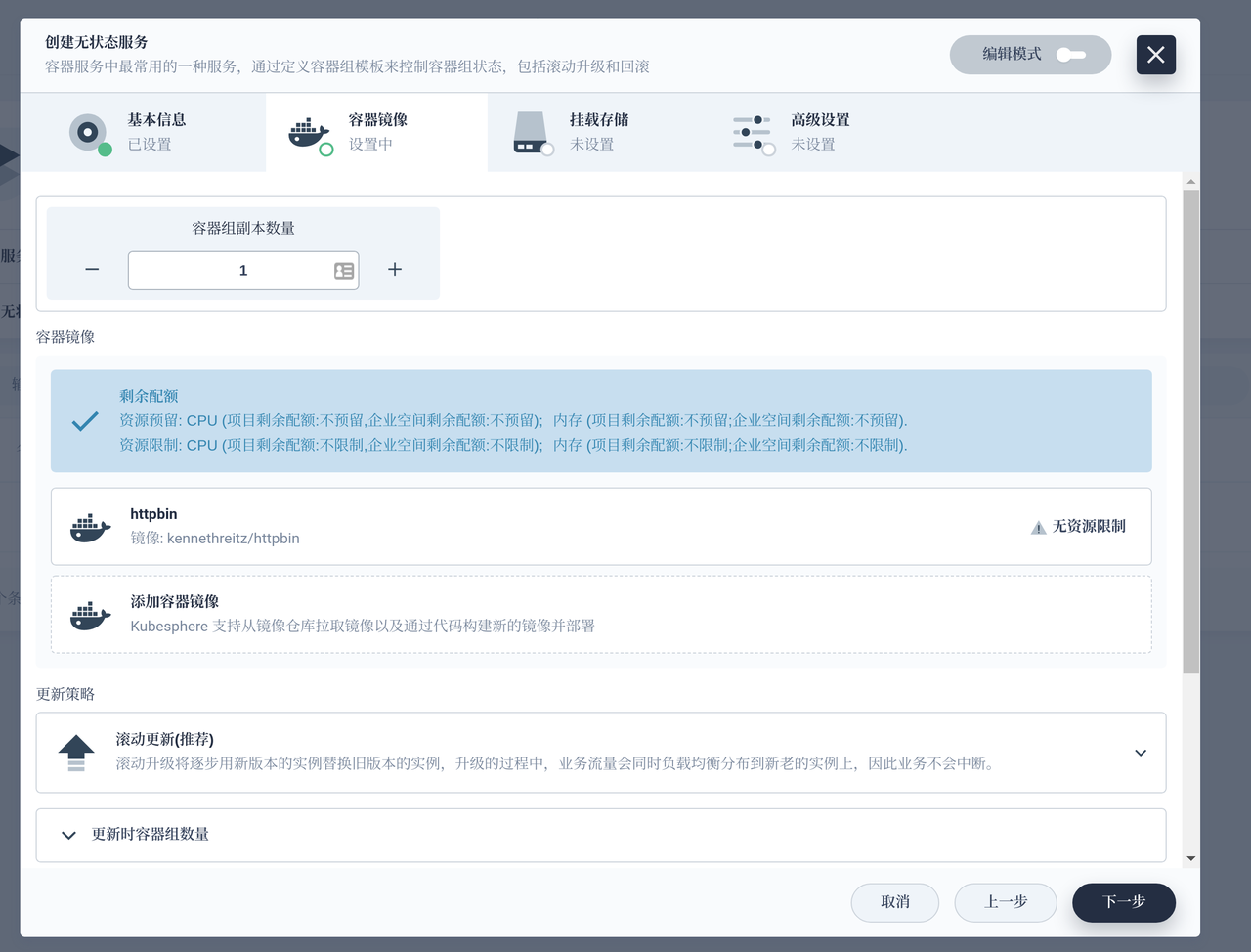Toggle the 编辑模式 switch
The height and width of the screenshot is (952, 1251).
1030,55
